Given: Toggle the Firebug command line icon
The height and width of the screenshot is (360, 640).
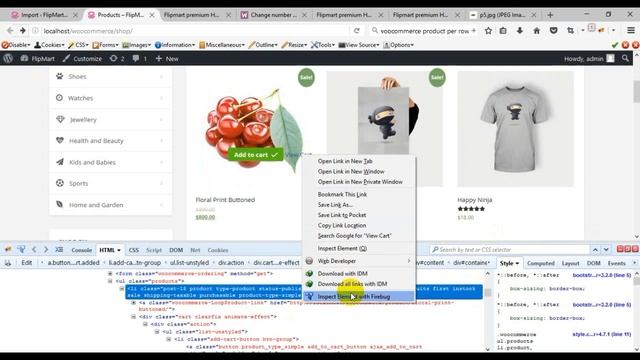Looking at the screenshot, I should tap(59, 249).
